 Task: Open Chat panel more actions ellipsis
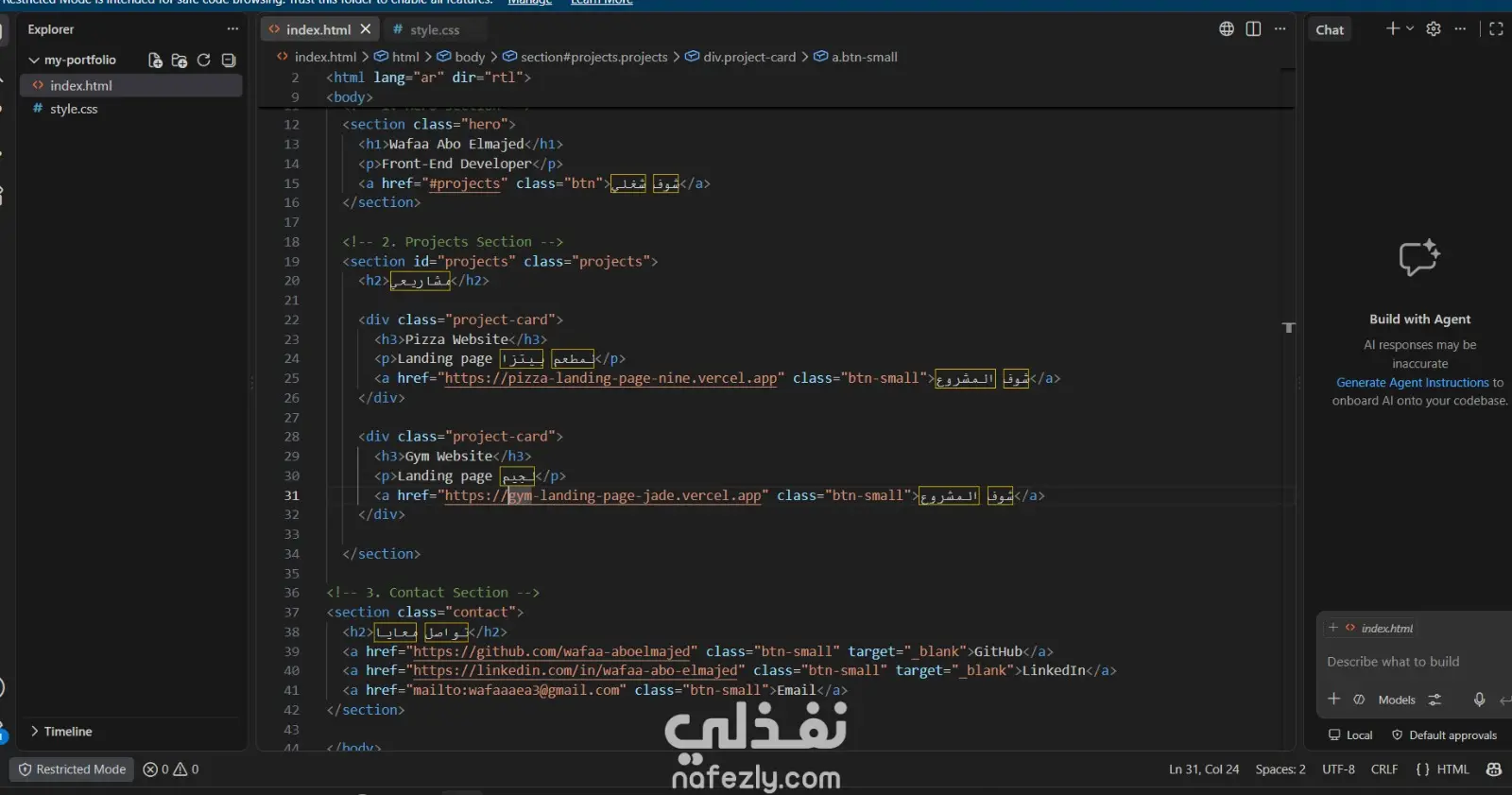(1460, 28)
